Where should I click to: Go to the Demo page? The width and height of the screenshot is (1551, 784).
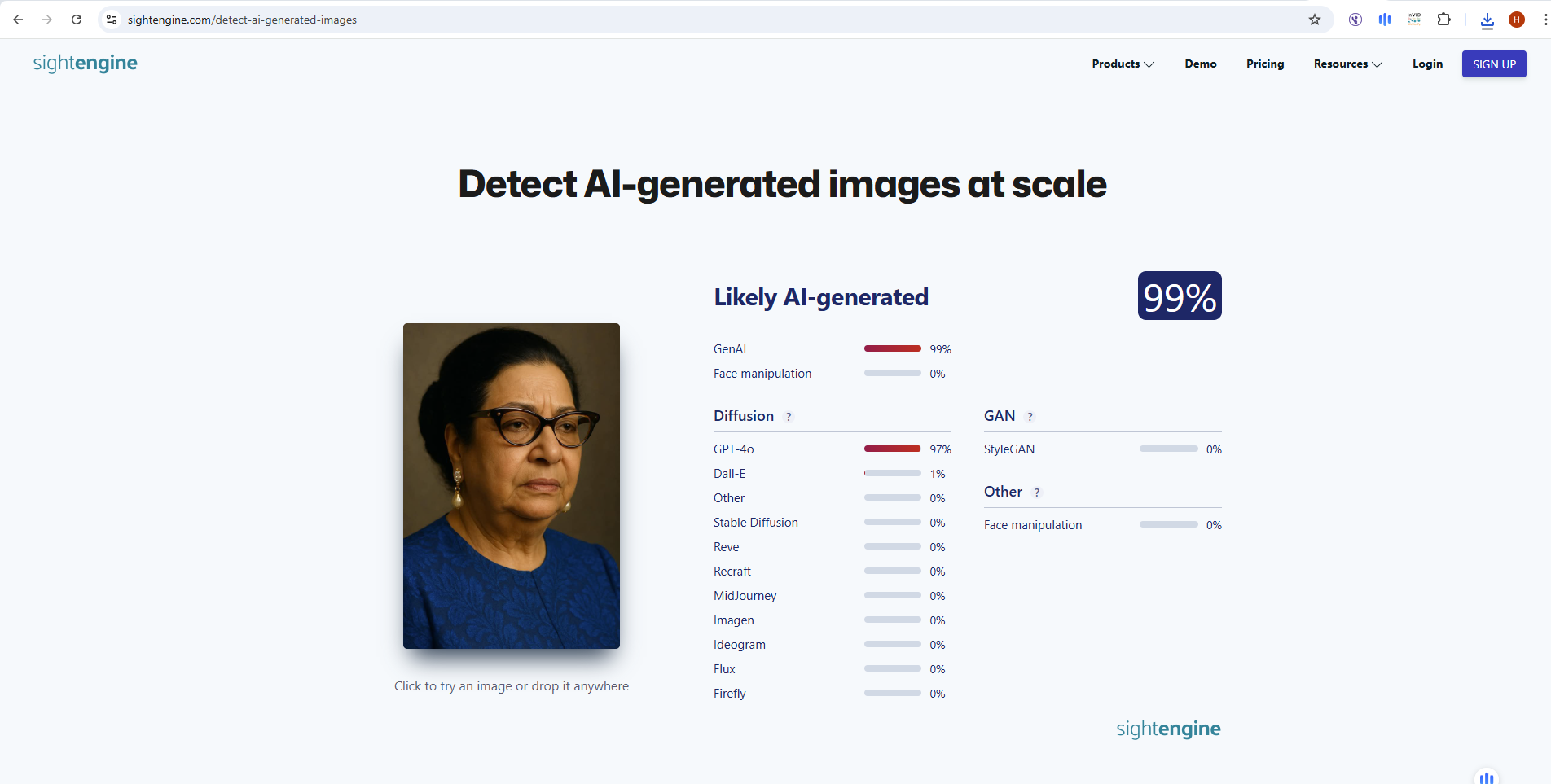(1200, 64)
